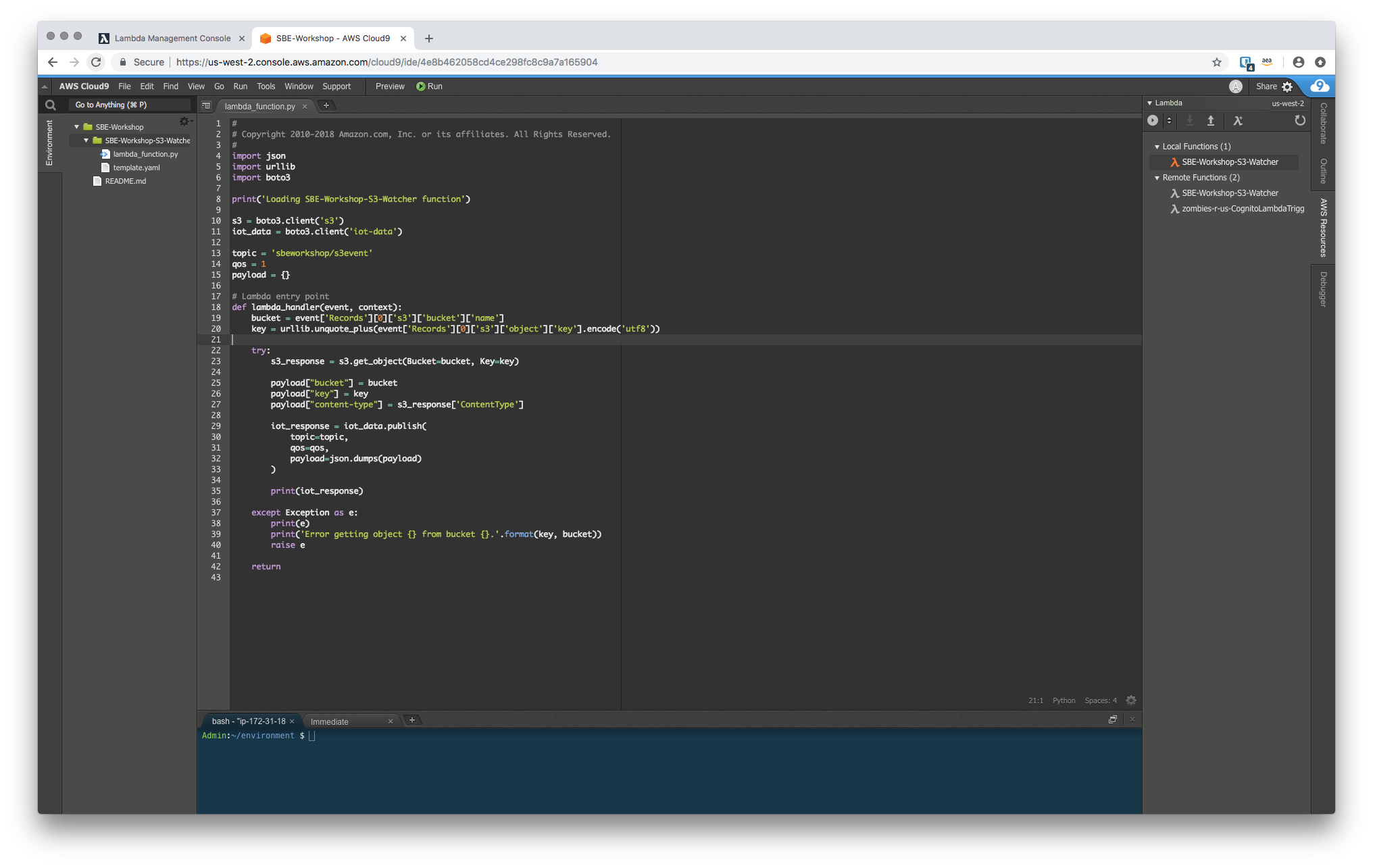Bookmark this page with the star
Viewport: 1373px width, 868px height.
pyautogui.click(x=1216, y=62)
